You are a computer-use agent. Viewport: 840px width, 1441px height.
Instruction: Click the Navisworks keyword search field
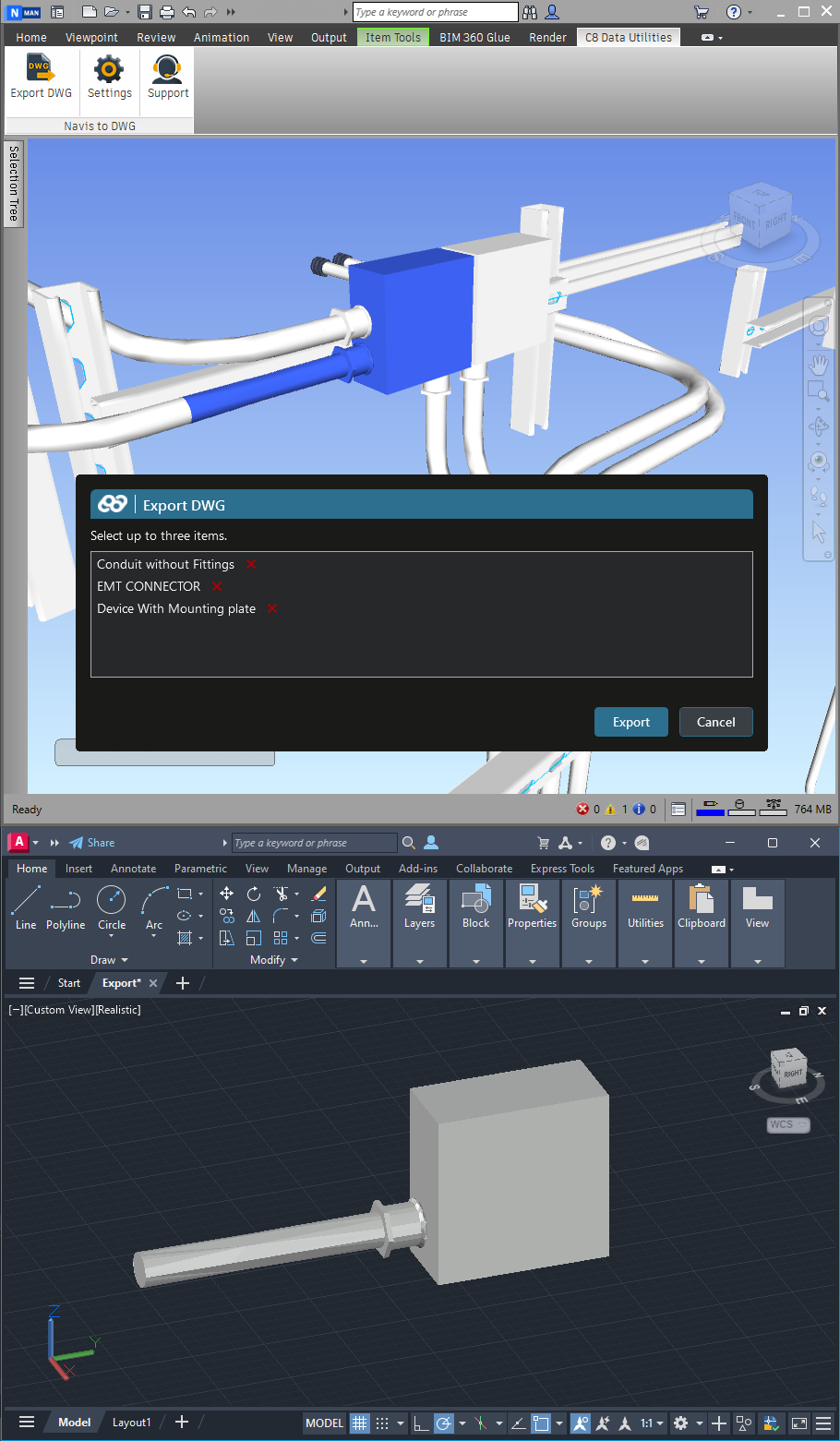tap(436, 12)
